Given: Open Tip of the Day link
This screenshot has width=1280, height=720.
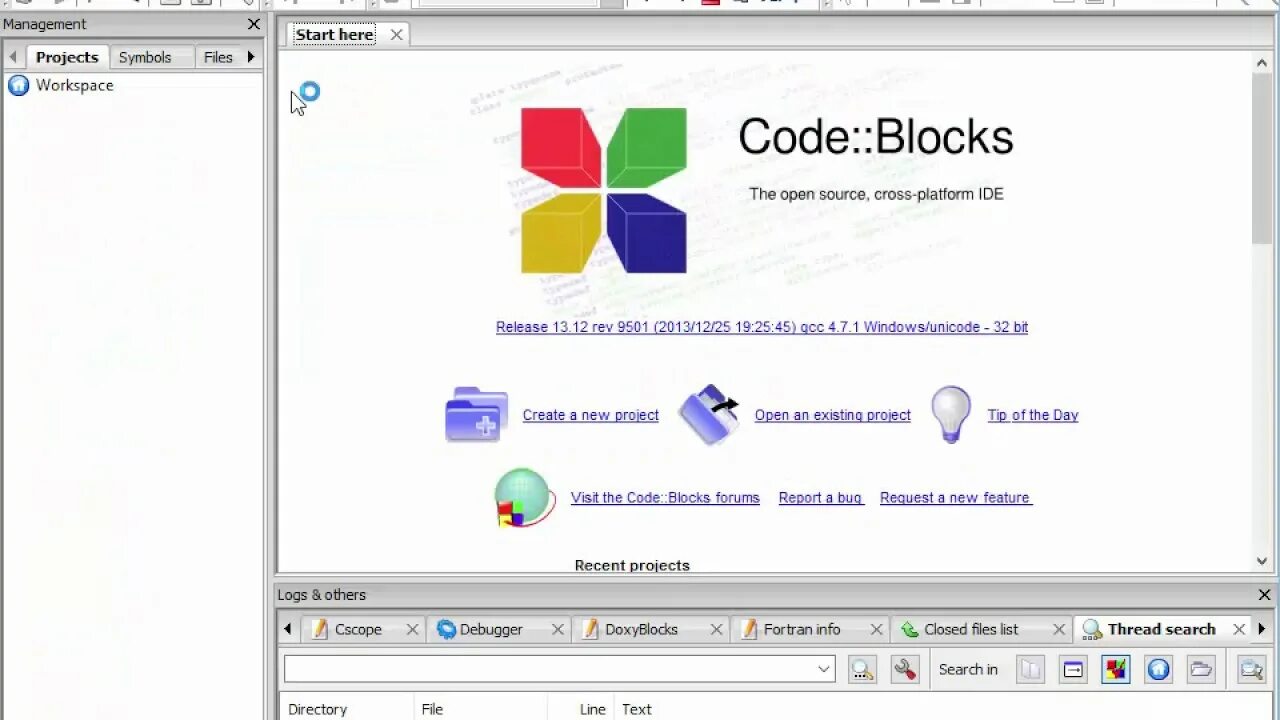Looking at the screenshot, I should (x=1033, y=415).
